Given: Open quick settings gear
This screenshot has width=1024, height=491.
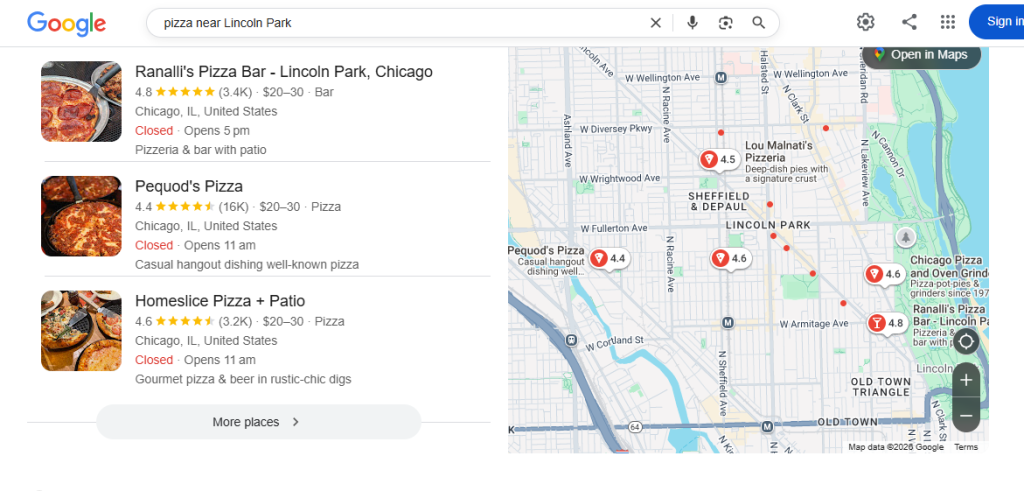Looking at the screenshot, I should coord(866,22).
